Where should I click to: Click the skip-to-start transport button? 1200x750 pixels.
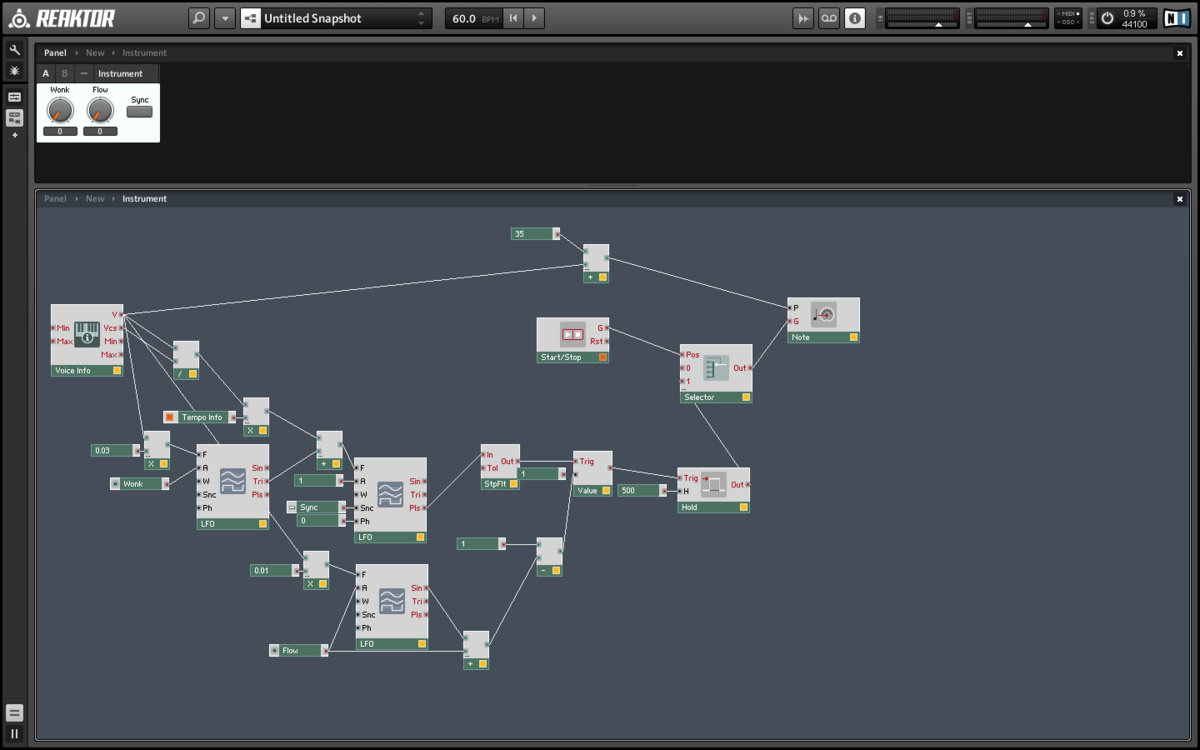pos(513,18)
